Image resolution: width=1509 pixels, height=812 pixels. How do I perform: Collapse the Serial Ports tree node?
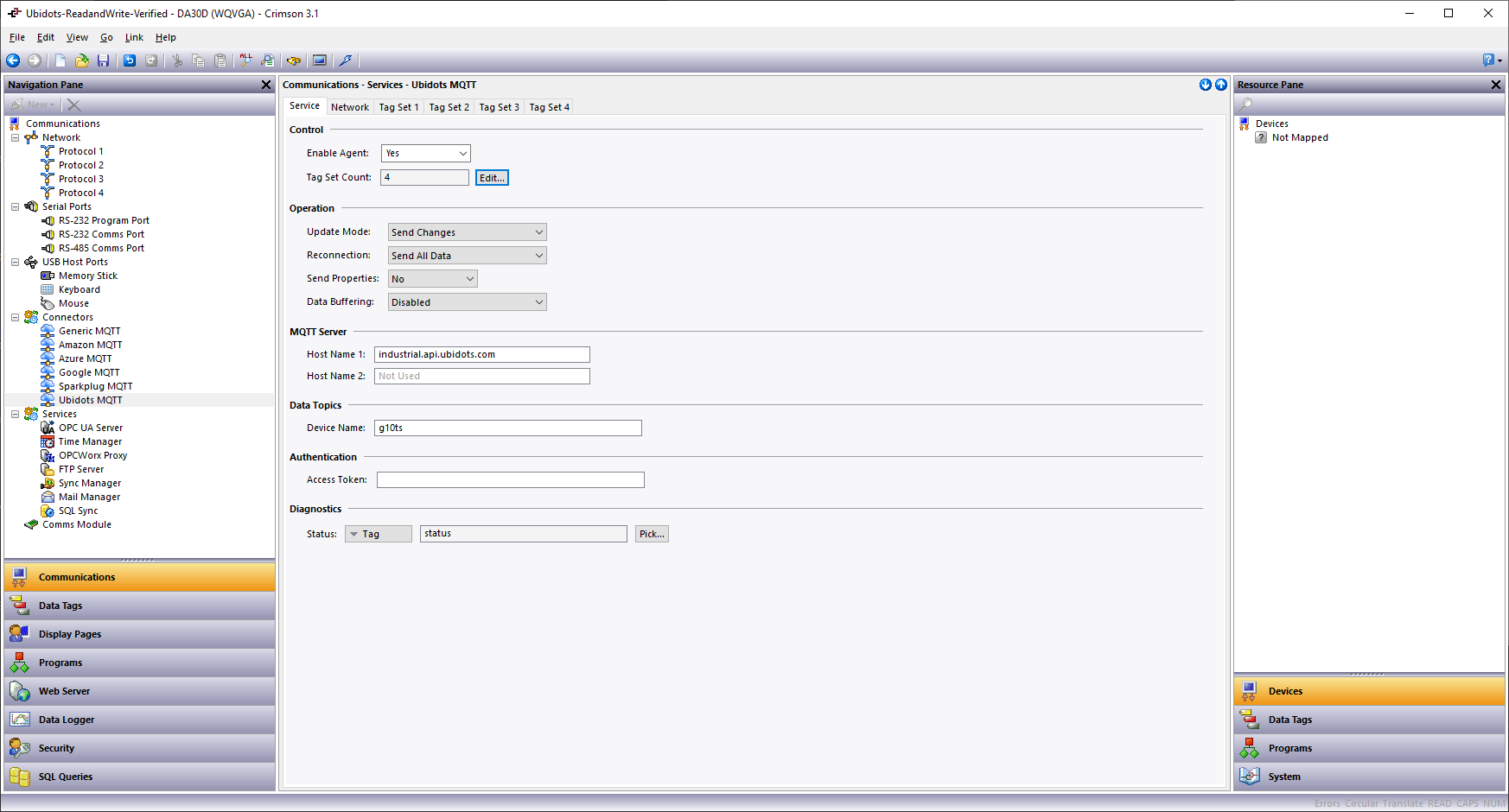[16, 206]
